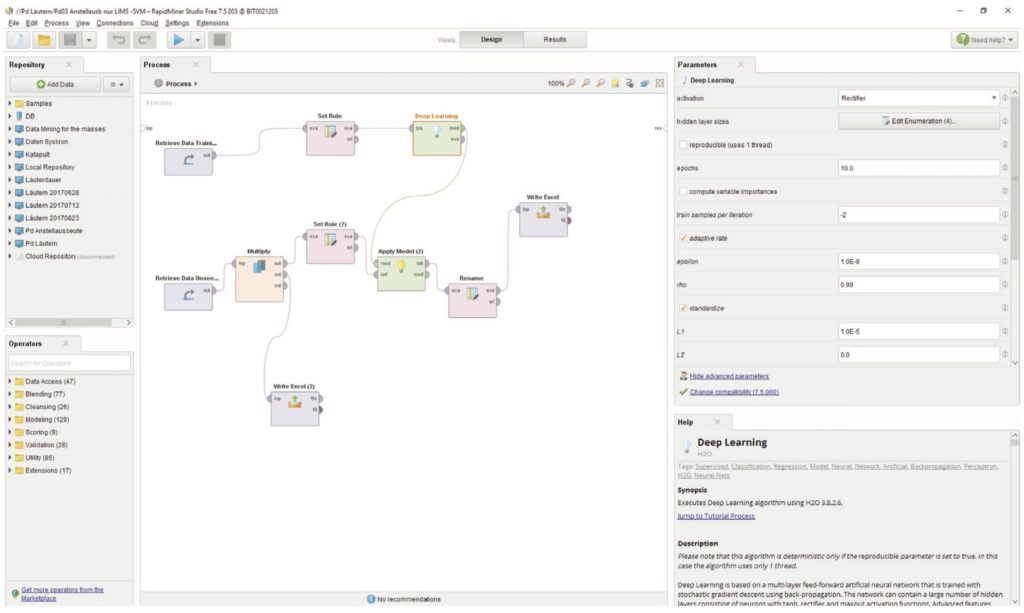Click the epsilon value field
Screen dimensions: 1024x613
click(918, 261)
